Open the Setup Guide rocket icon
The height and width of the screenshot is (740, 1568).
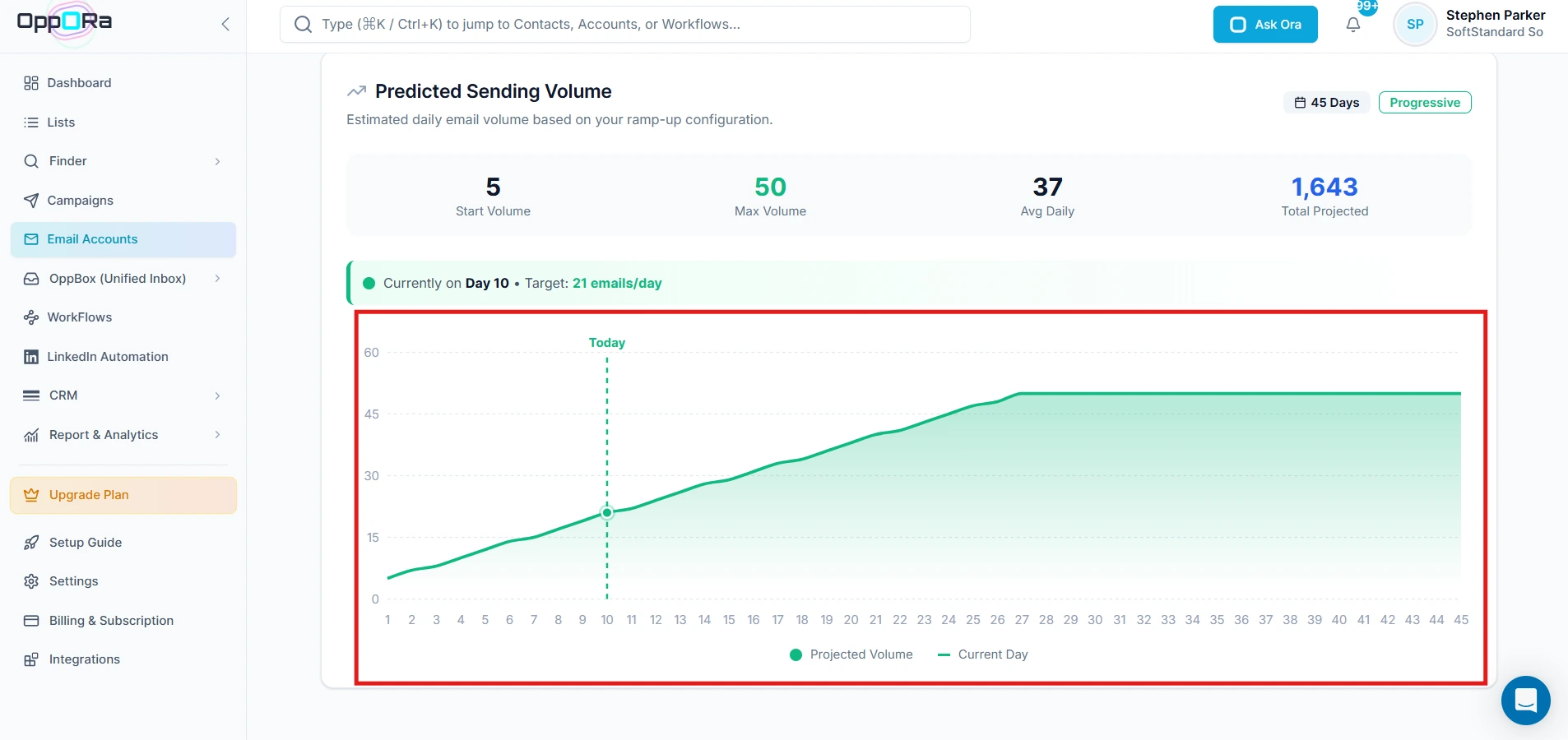click(31, 543)
